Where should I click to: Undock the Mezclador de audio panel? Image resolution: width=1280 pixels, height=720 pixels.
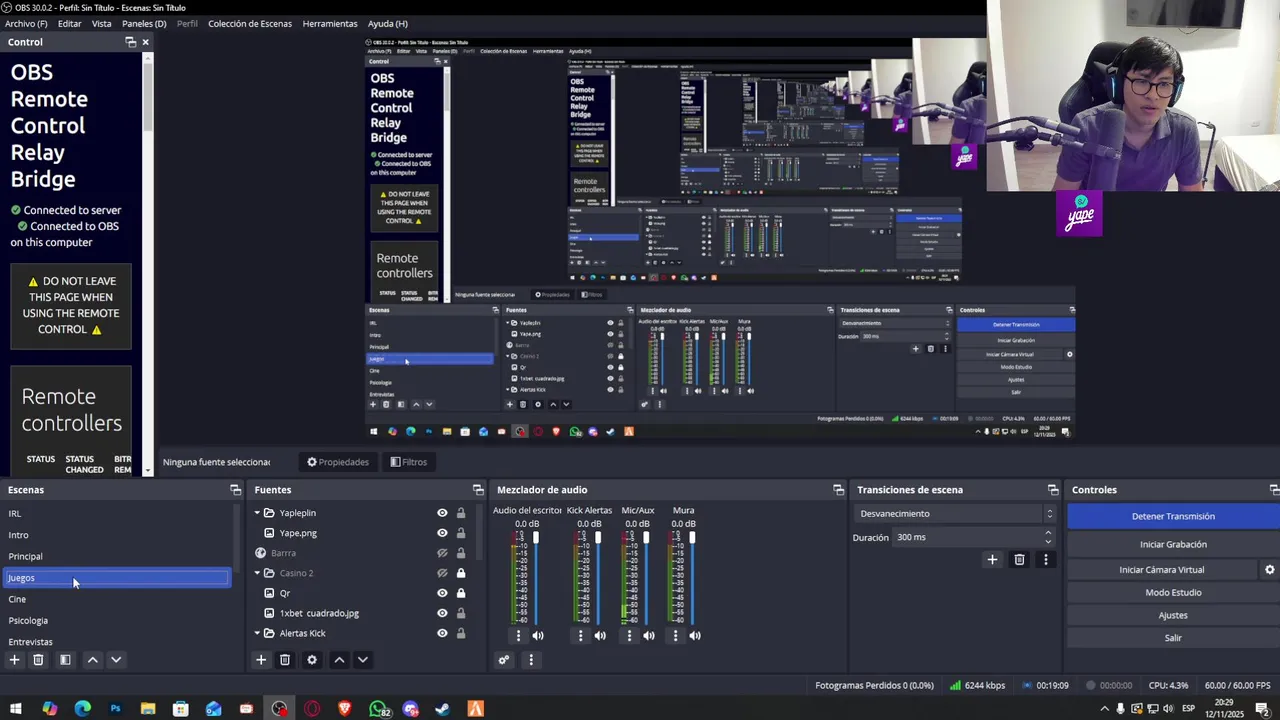(838, 490)
